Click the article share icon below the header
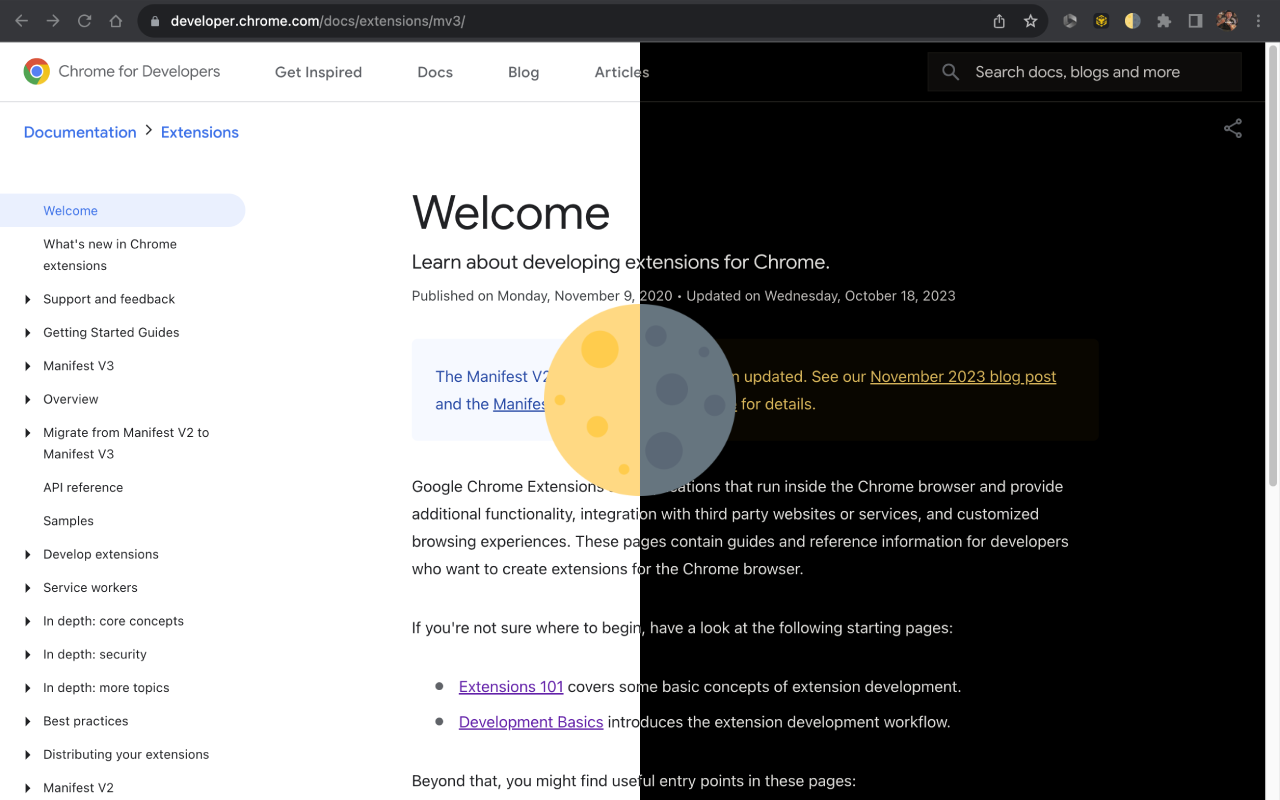Viewport: 1280px width, 800px height. click(1233, 128)
